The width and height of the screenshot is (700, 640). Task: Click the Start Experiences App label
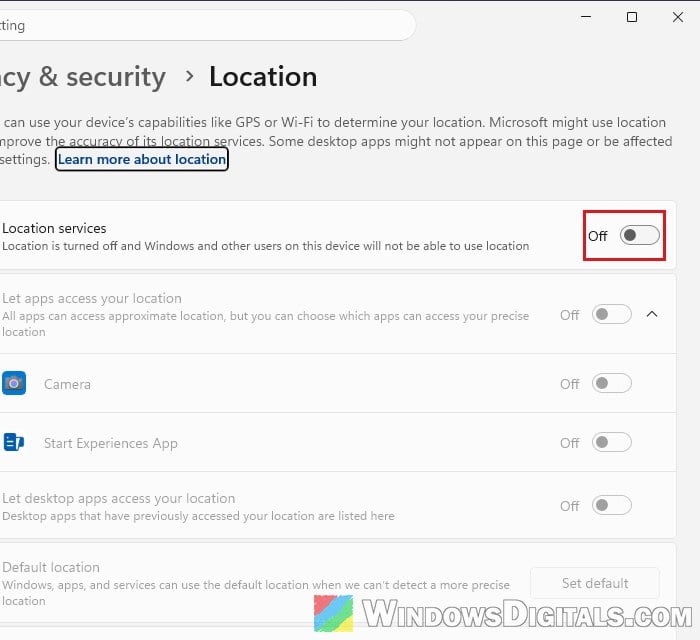[x=111, y=443]
